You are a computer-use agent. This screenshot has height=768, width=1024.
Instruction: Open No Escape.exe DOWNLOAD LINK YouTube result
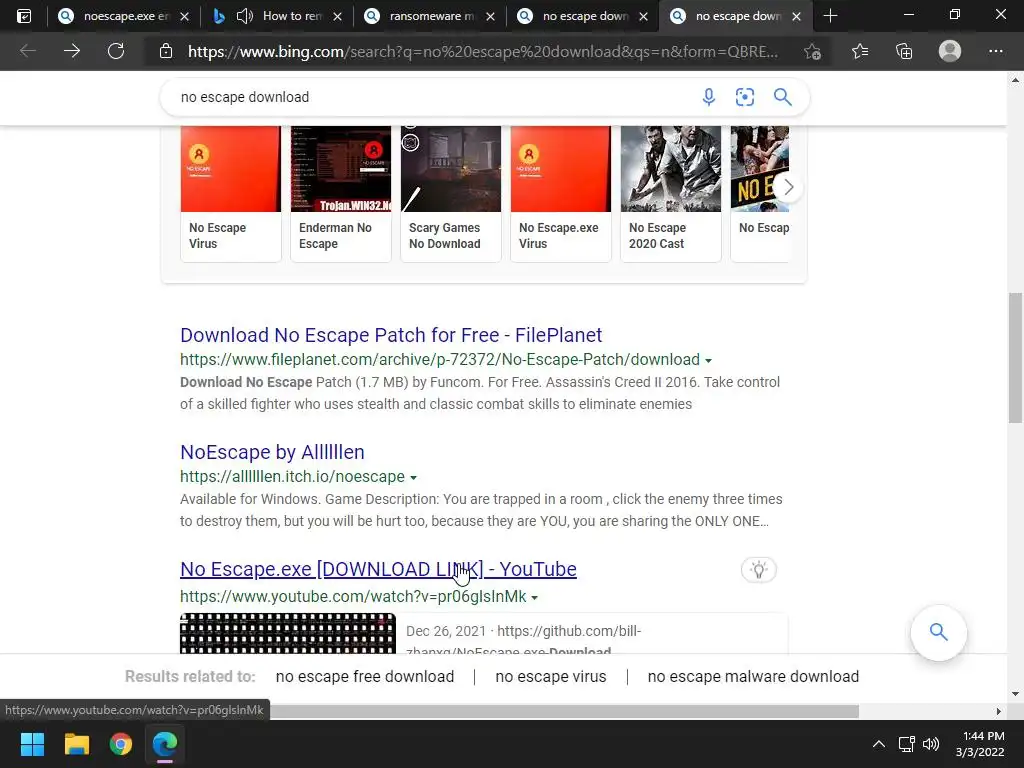coord(378,569)
